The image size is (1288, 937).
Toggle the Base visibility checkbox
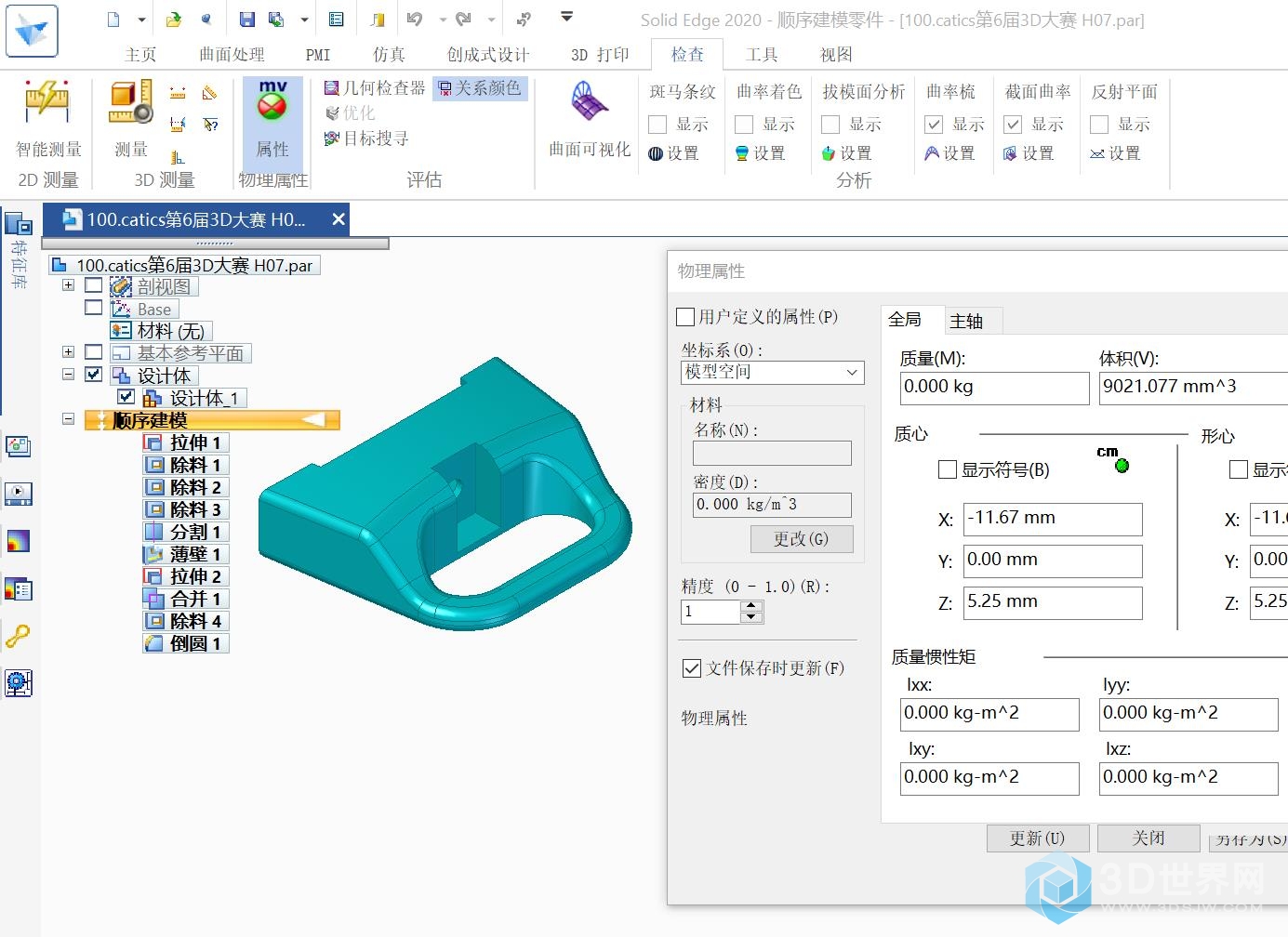pyautogui.click(x=93, y=308)
